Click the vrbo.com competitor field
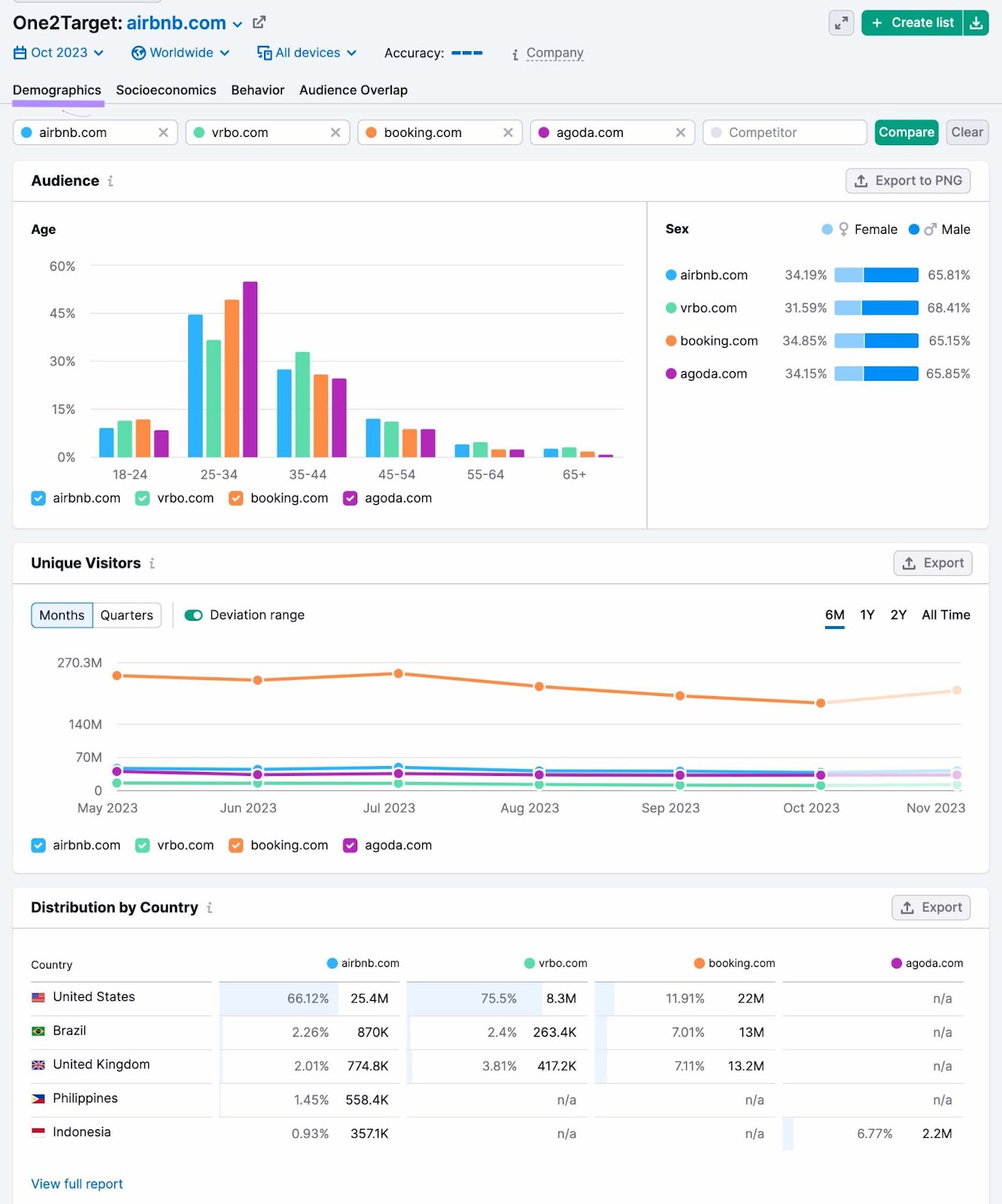The image size is (1002, 1204). tap(267, 132)
